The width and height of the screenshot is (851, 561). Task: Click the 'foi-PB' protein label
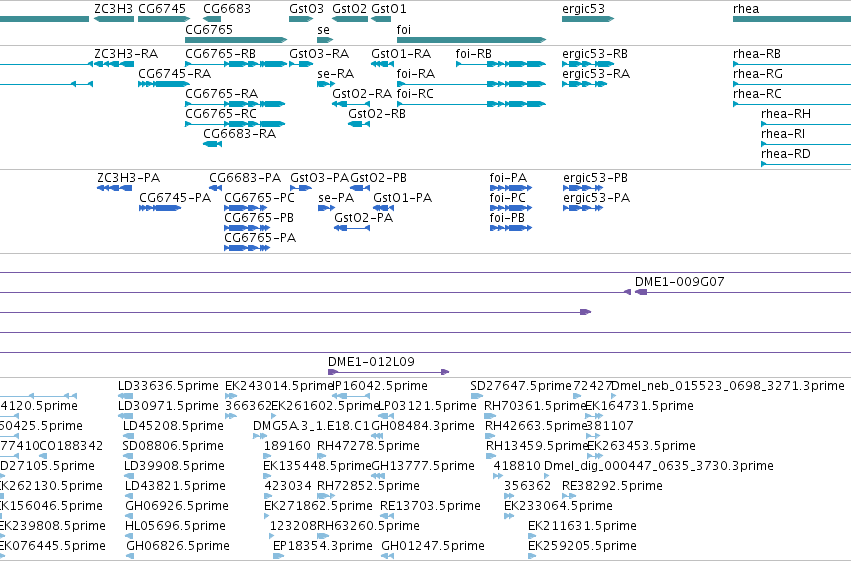507,218
